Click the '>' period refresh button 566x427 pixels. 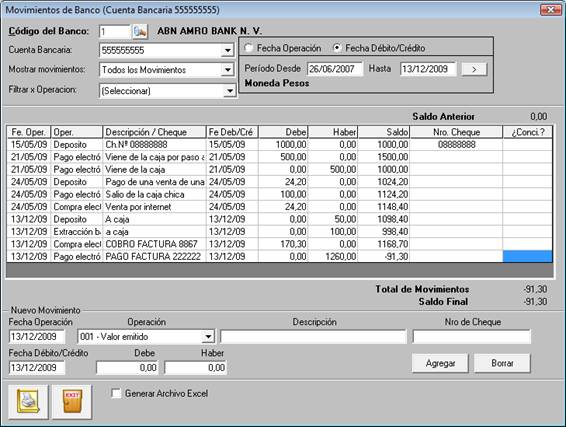point(474,69)
